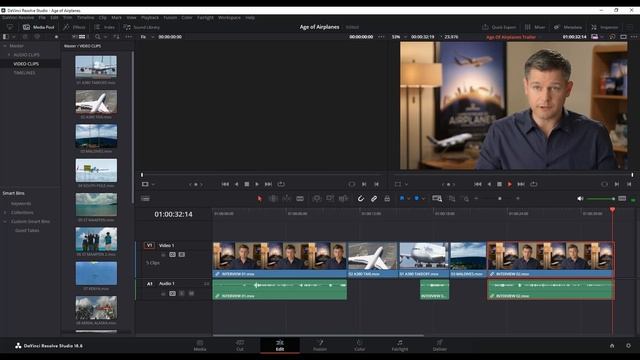Play reverse in the timeline viewer
Screen dimensions: 640x360
point(489,184)
